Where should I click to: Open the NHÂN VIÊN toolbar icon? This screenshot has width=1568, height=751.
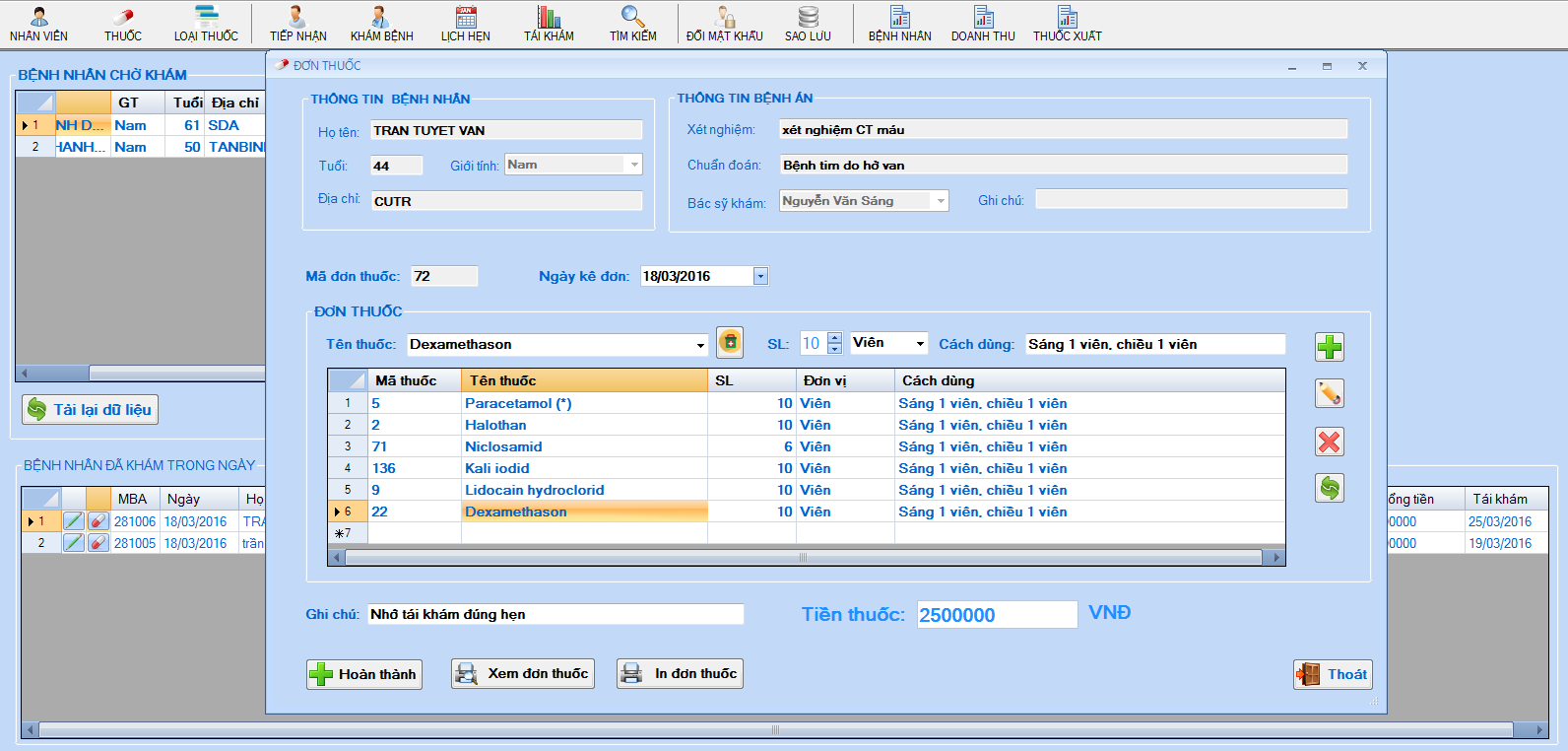click(x=38, y=25)
